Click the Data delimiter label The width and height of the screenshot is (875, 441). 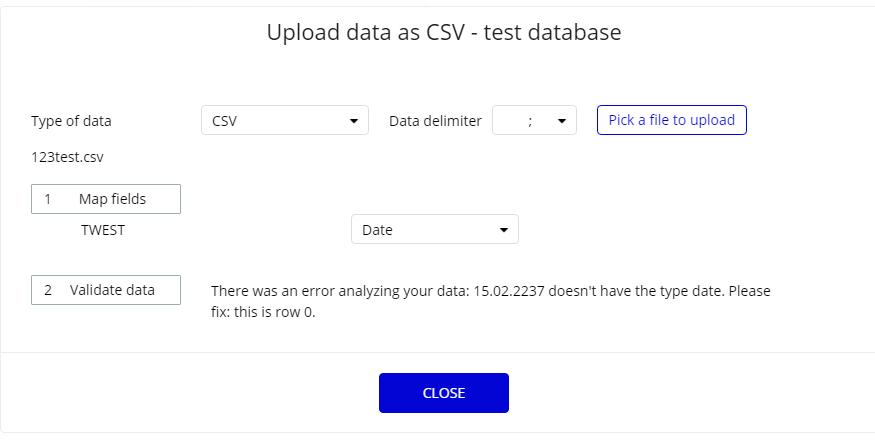tap(435, 121)
